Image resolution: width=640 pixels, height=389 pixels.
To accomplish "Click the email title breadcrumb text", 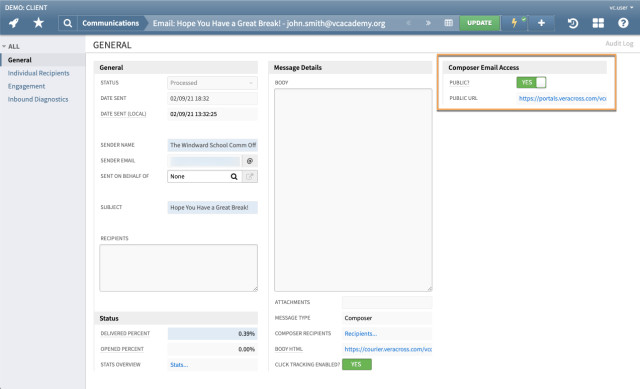I will coord(269,23).
